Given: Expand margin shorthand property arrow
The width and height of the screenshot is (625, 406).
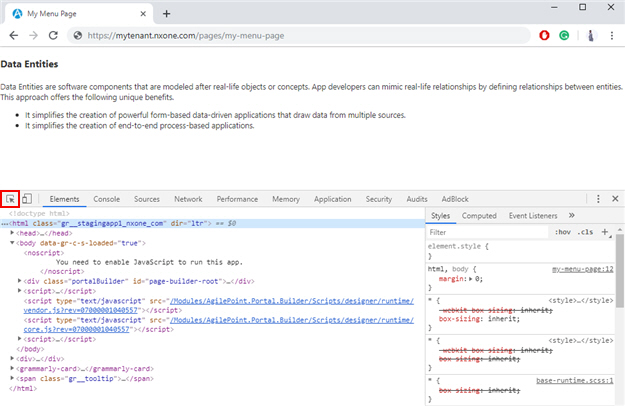Looking at the screenshot, I should pos(471,279).
